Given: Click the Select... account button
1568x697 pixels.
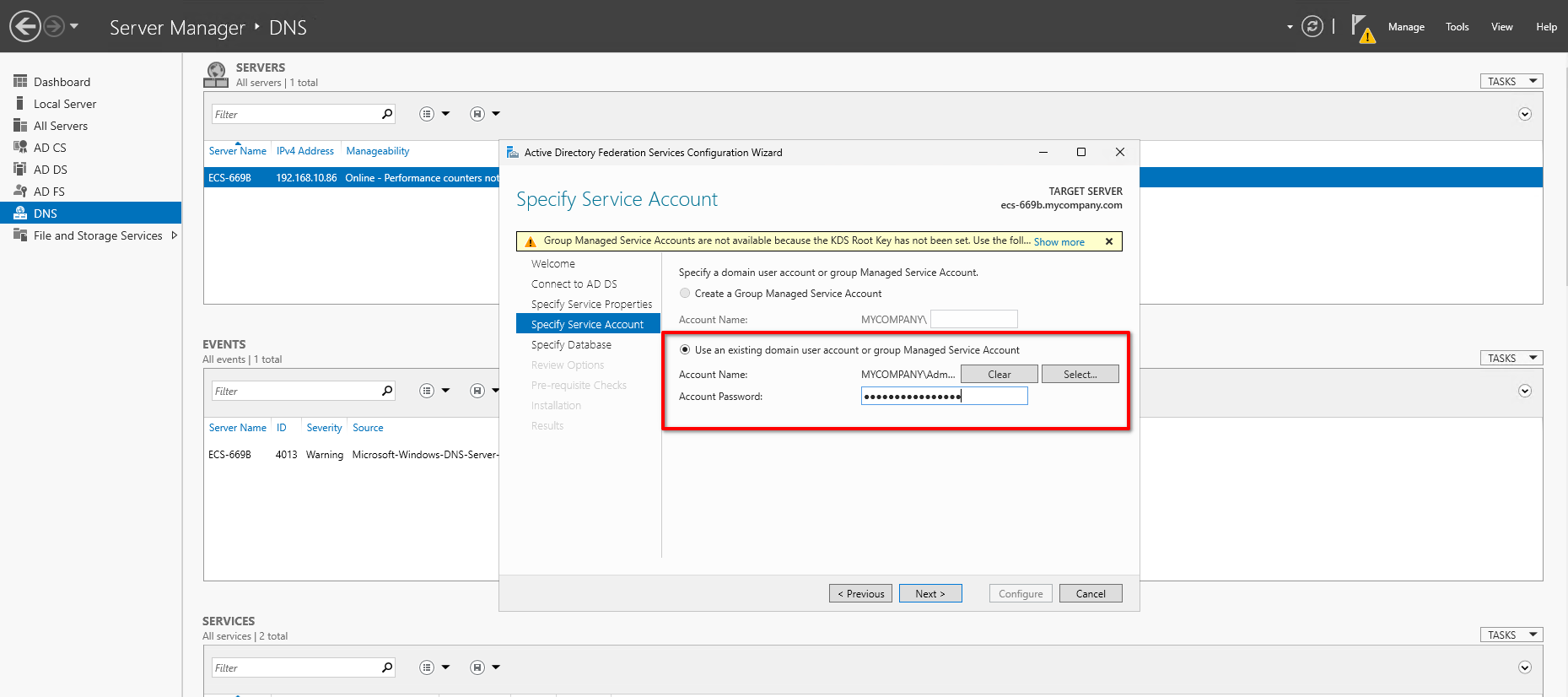Looking at the screenshot, I should (1080, 375).
